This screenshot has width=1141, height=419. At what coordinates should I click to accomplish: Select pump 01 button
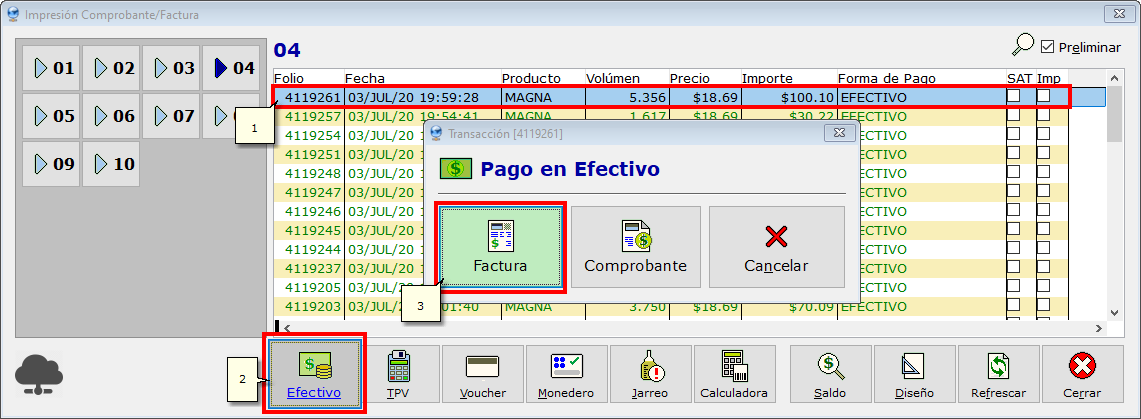(52, 68)
